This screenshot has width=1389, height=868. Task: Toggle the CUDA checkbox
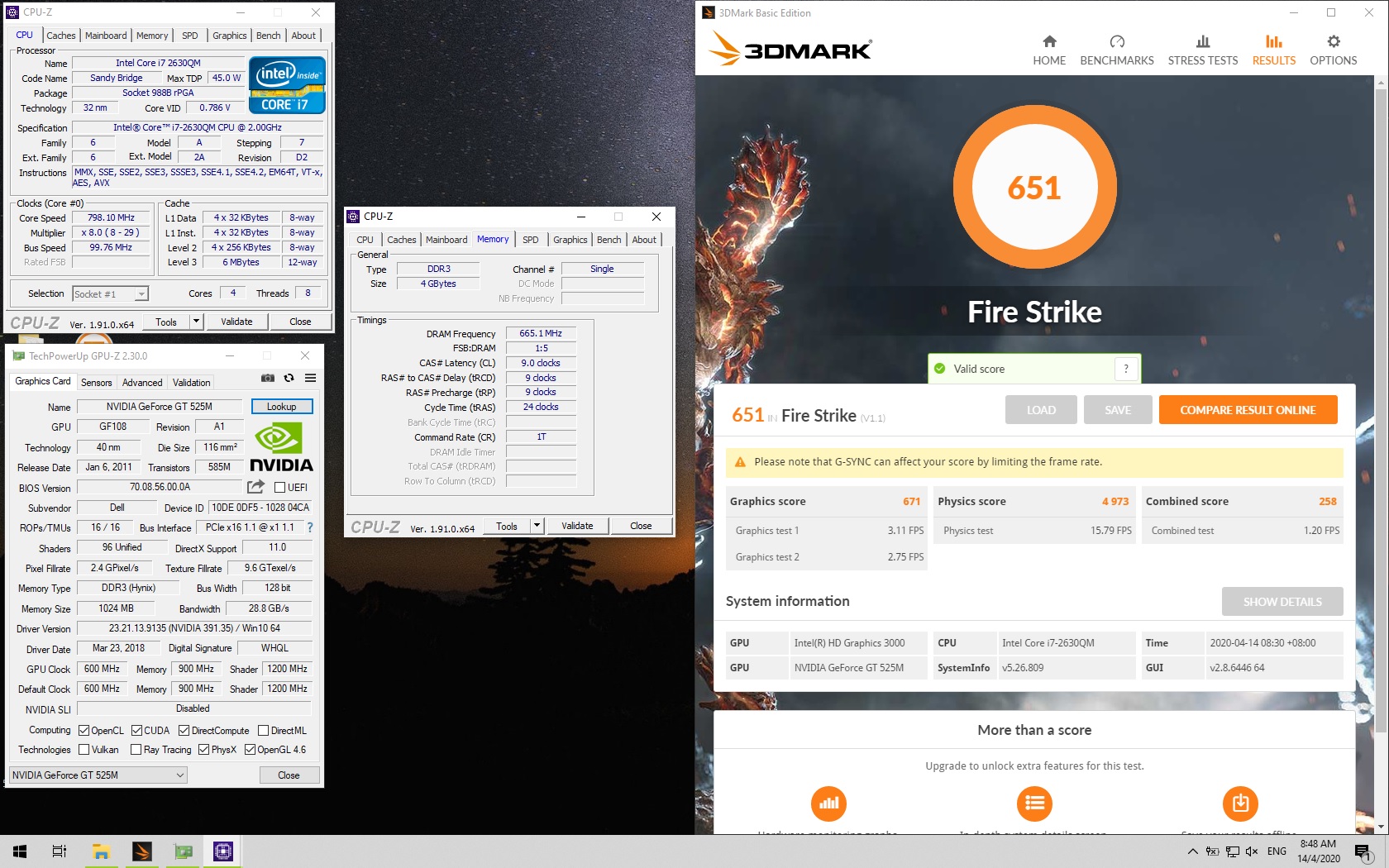136,731
